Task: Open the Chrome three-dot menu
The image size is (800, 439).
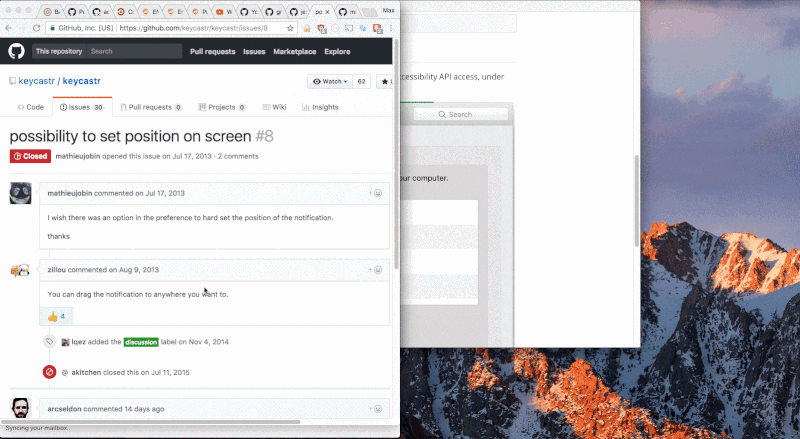Action: click(391, 28)
